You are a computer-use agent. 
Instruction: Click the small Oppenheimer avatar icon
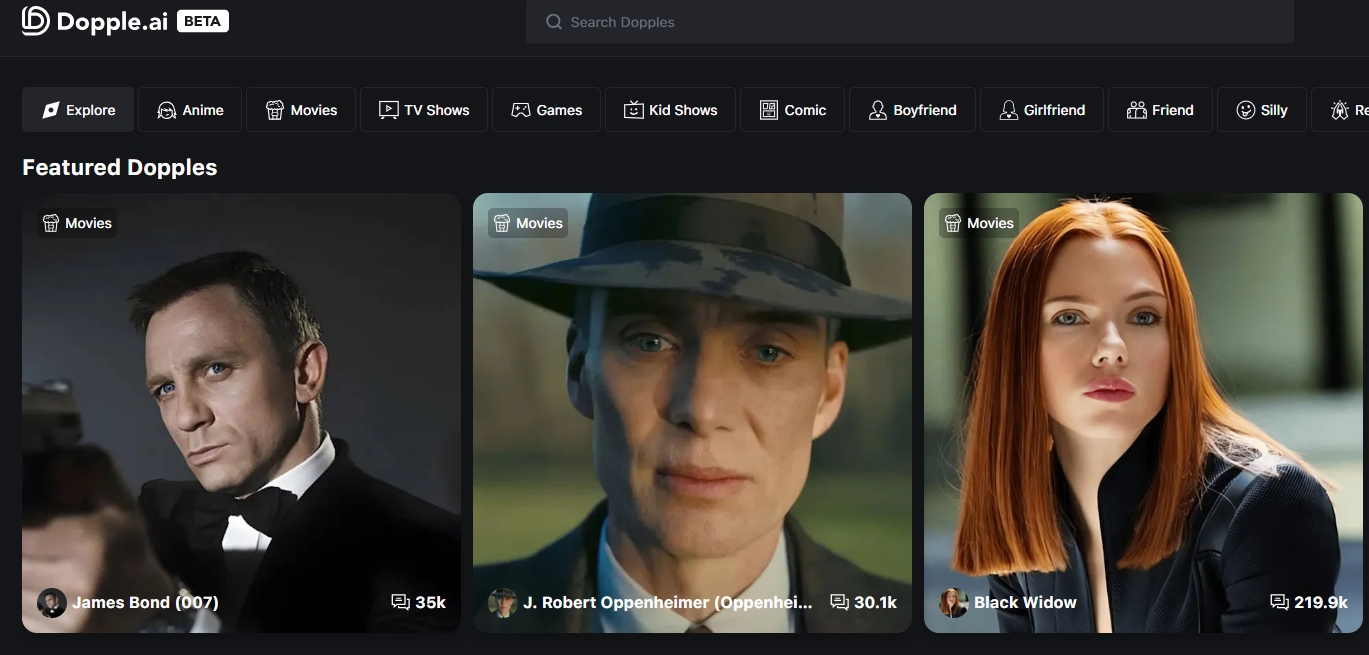503,602
